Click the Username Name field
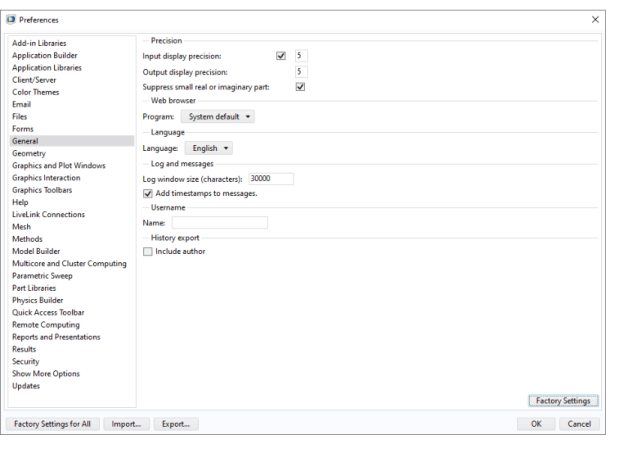This screenshot has height=465, width=623. (x=220, y=223)
